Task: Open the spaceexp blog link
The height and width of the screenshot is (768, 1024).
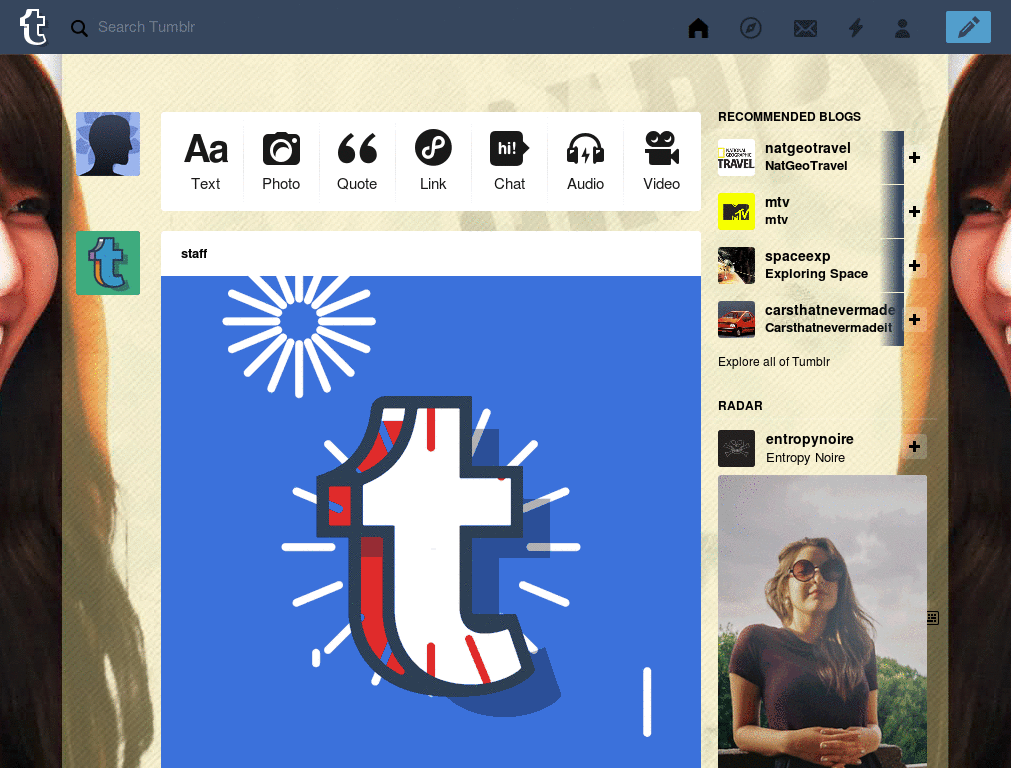Action: point(797,257)
